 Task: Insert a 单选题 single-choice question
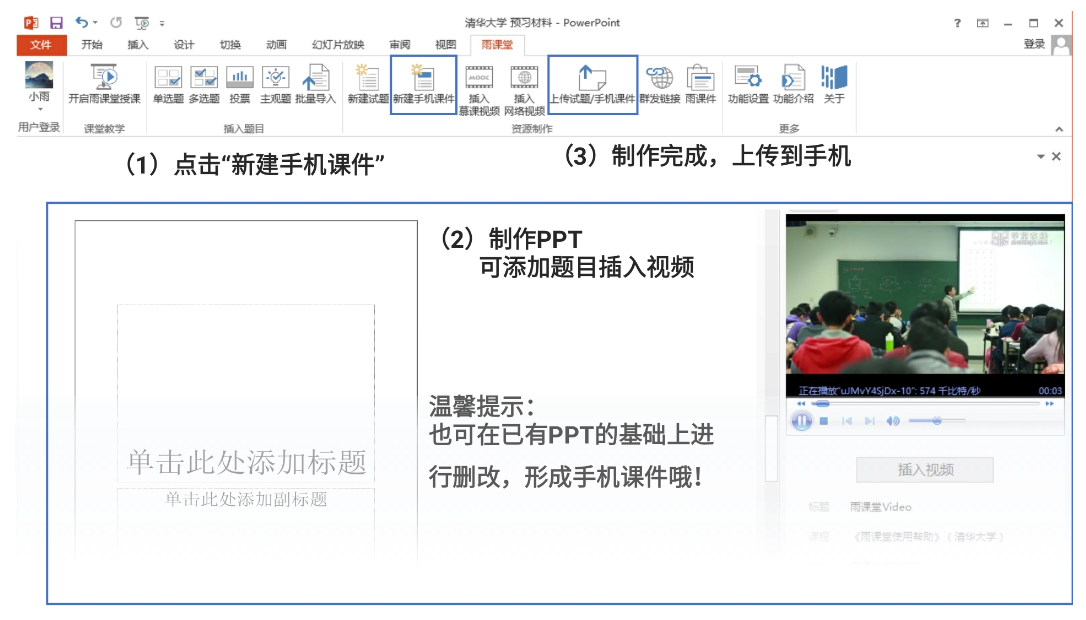pos(168,84)
